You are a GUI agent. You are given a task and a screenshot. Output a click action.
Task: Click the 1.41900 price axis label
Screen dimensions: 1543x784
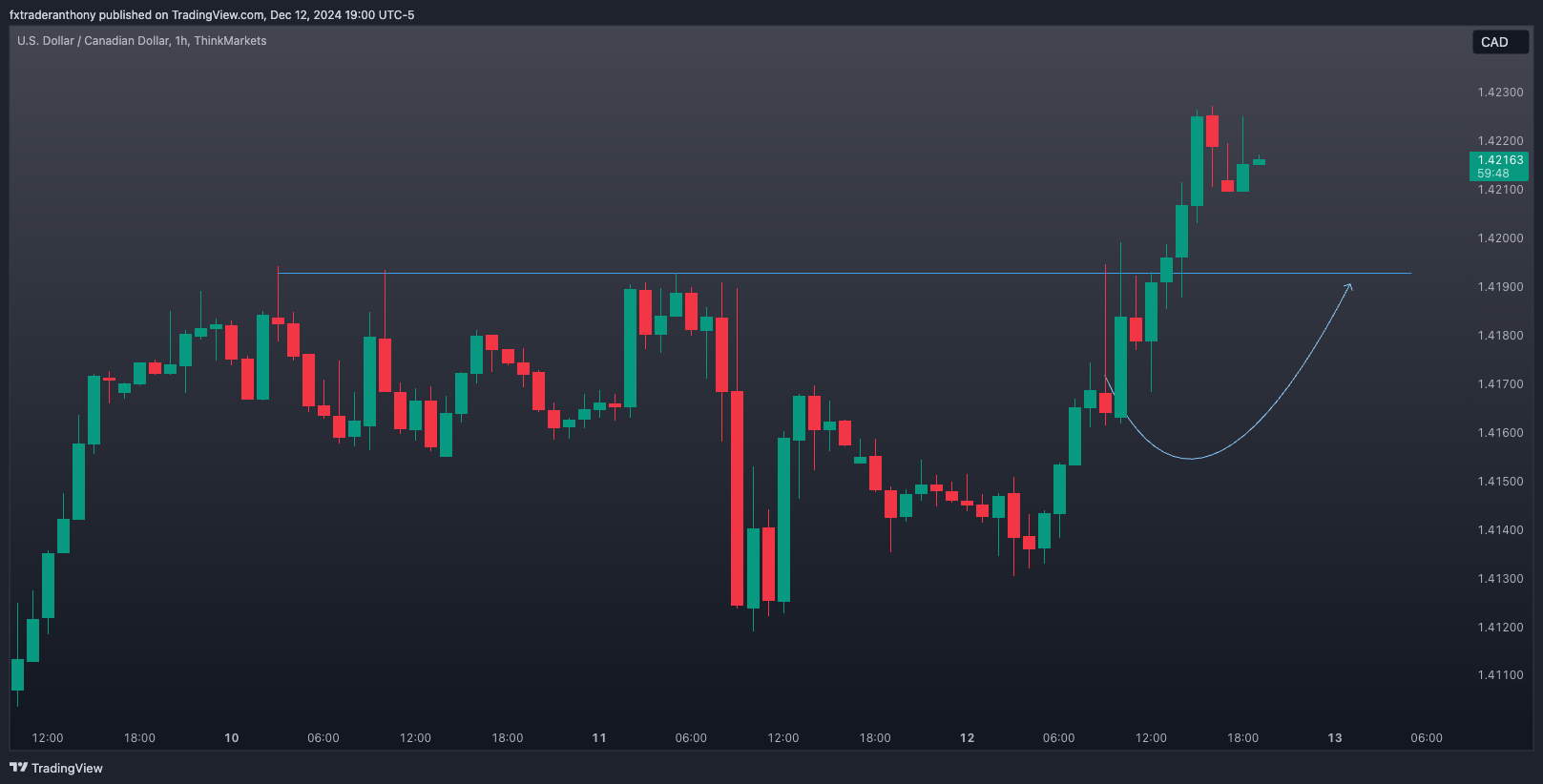1500,287
